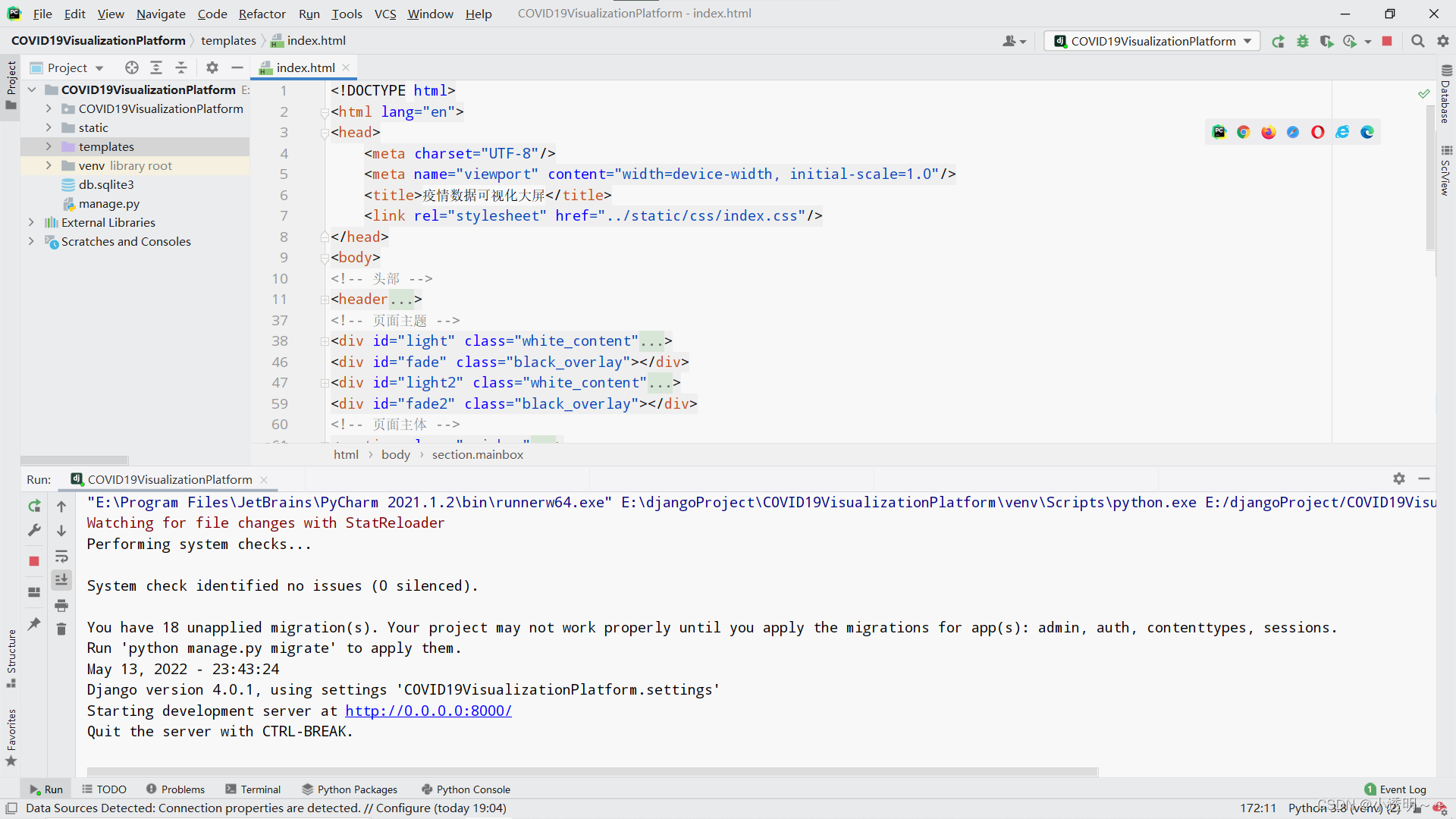
Task: Close the index.html editor tab
Action: click(x=347, y=67)
